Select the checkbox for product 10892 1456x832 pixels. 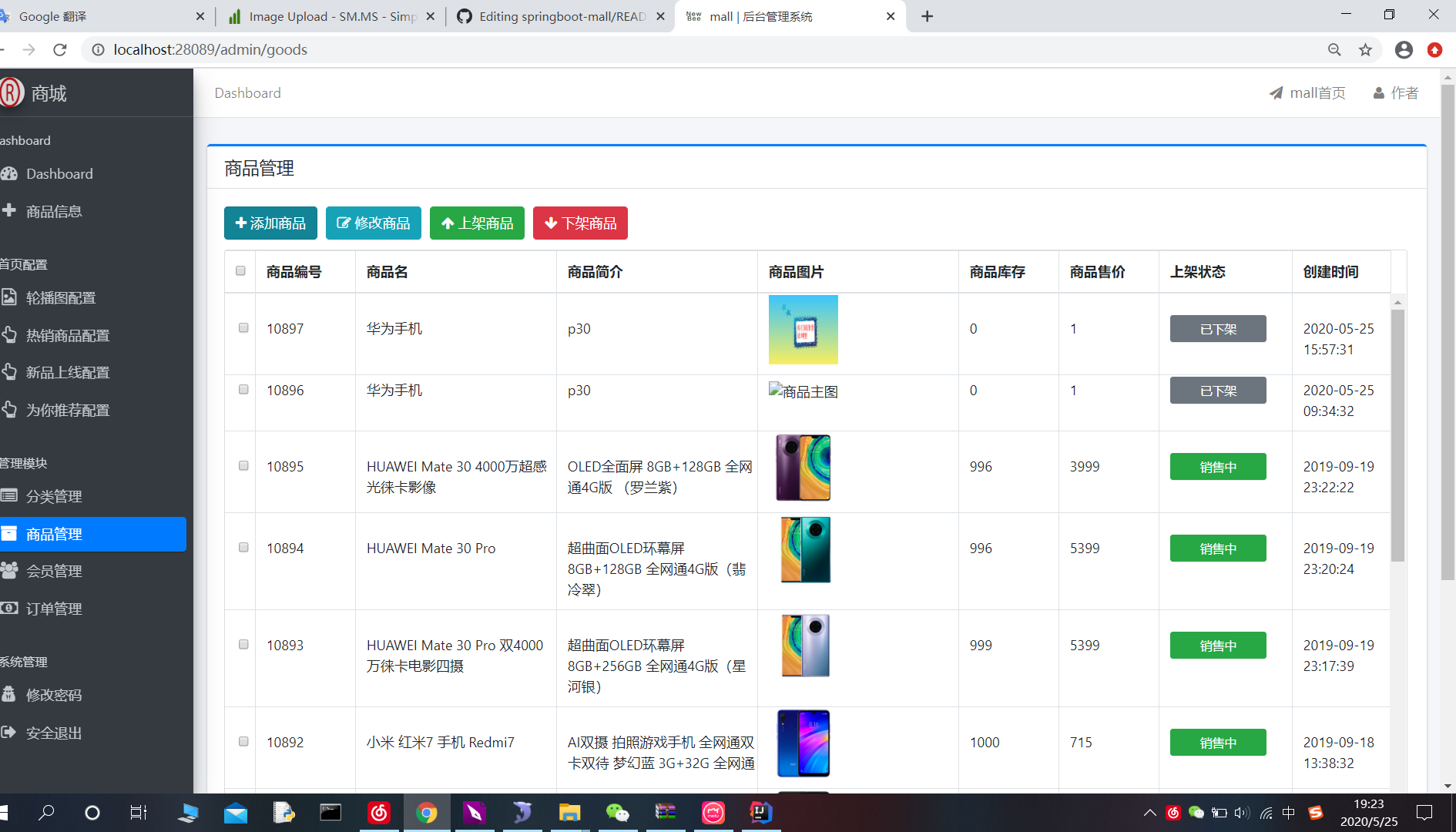(x=243, y=741)
